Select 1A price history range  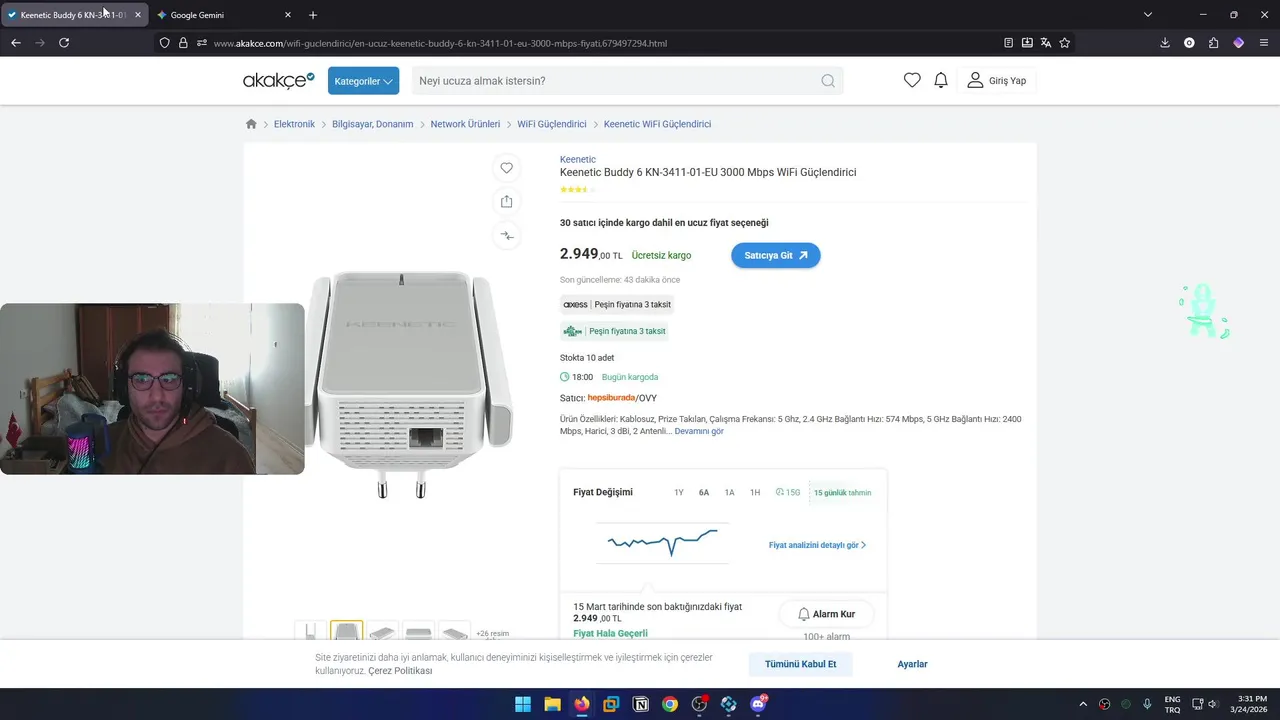pyautogui.click(x=730, y=492)
